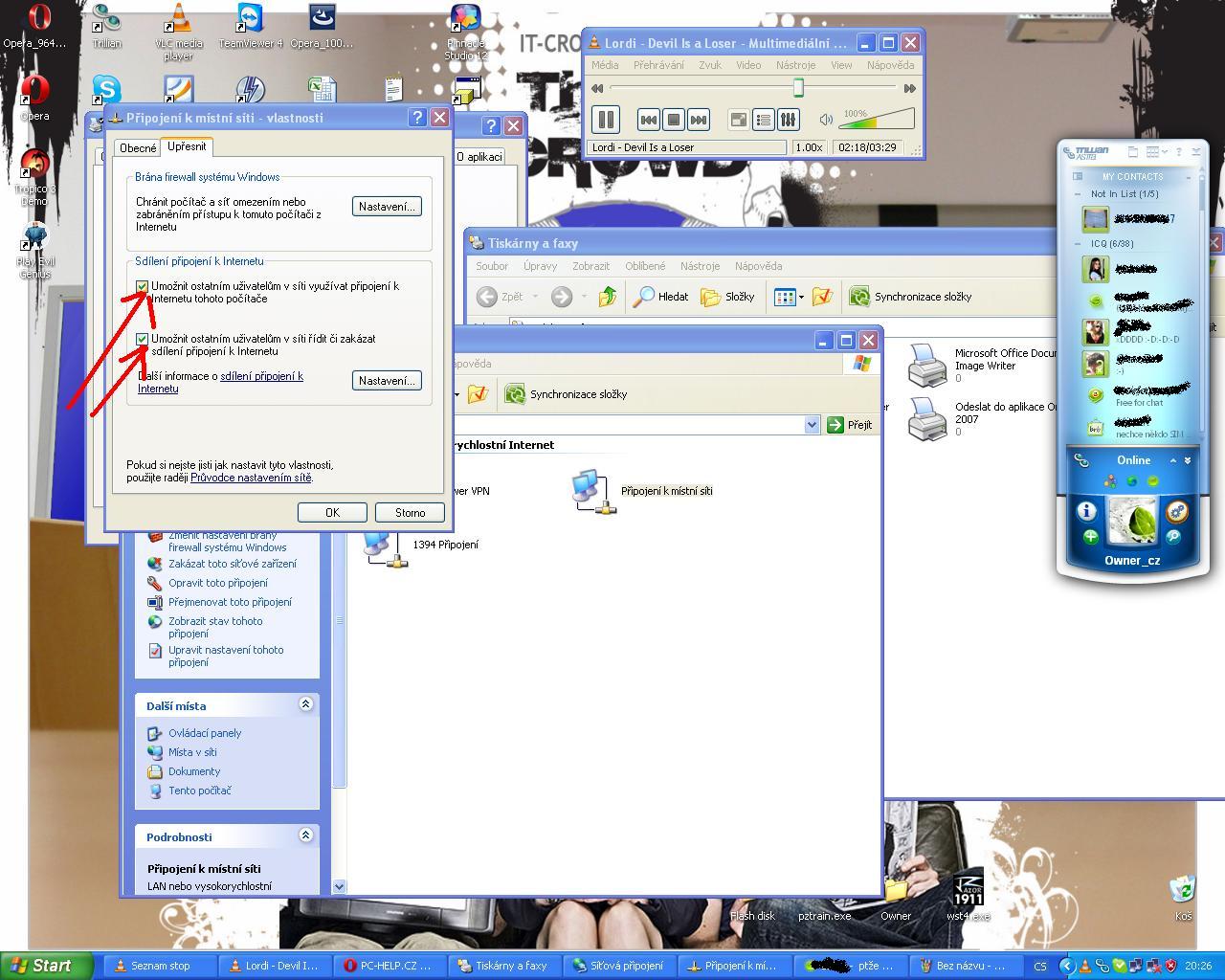This screenshot has height=980, width=1225.
Task: Mute VLC audio via speaker icon
Action: (826, 120)
